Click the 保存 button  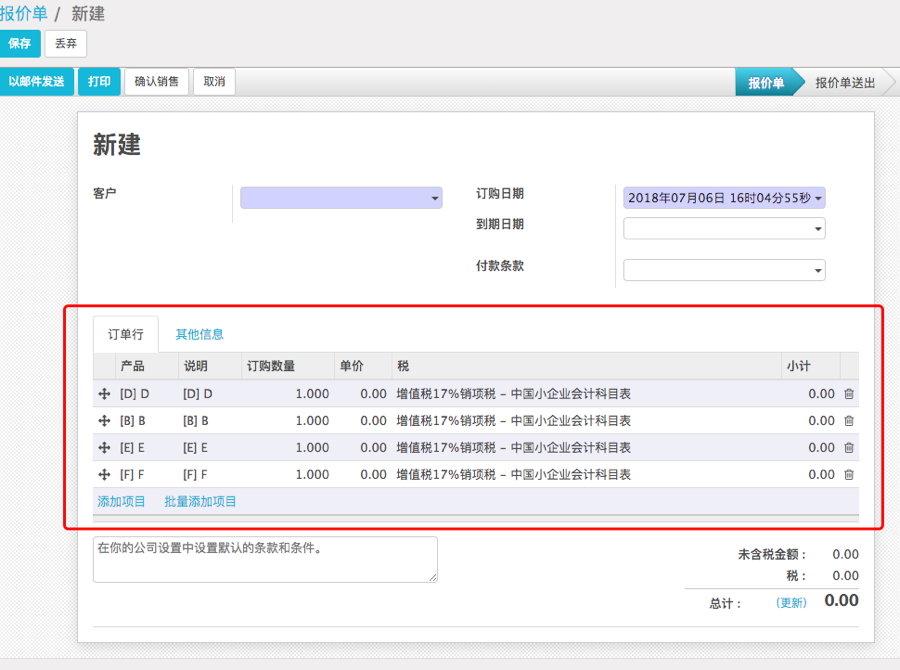coord(20,44)
